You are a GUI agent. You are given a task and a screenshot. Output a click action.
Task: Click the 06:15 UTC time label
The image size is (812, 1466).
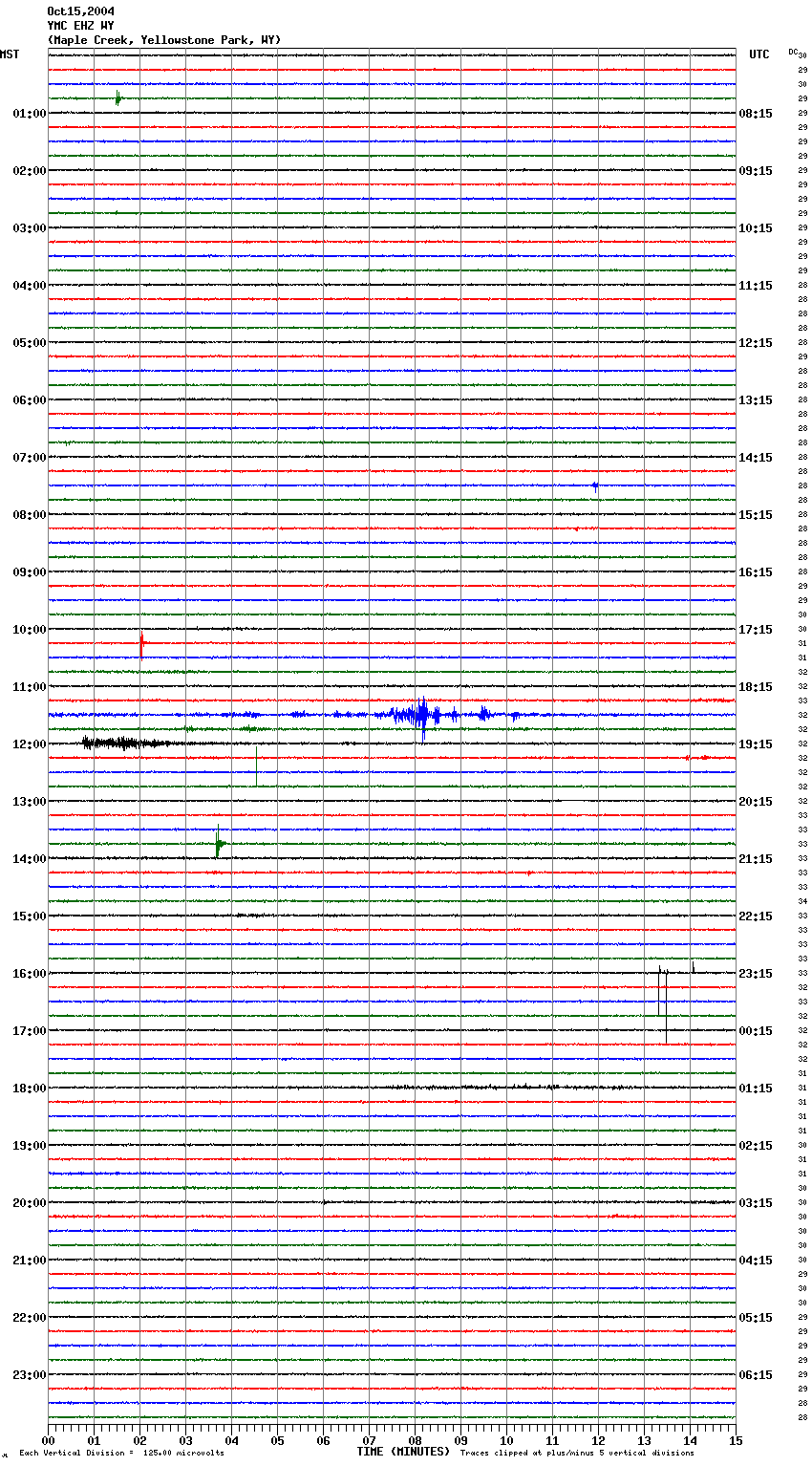[x=756, y=1375]
